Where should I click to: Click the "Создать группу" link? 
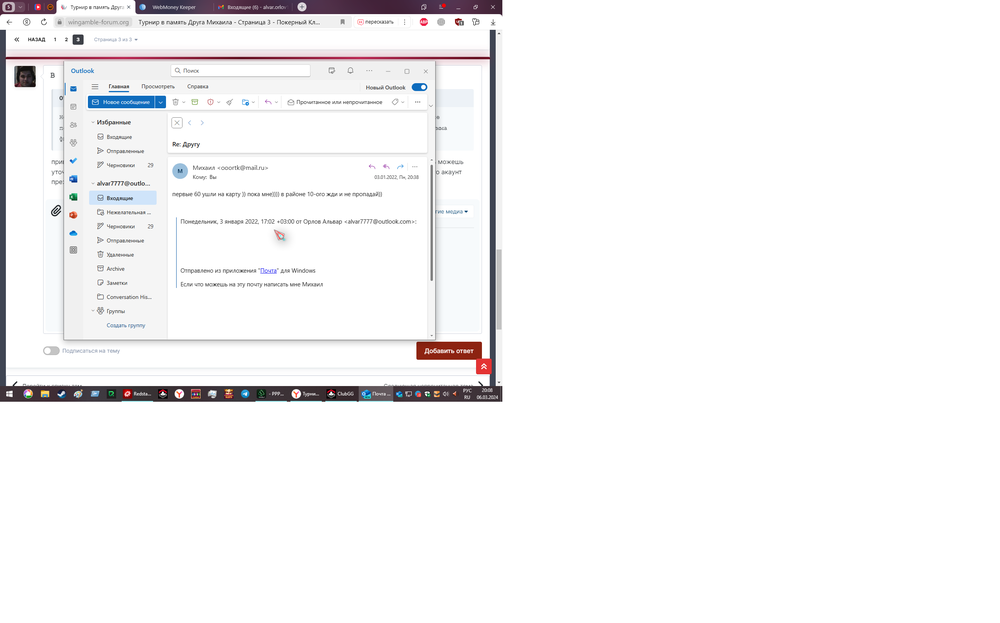(126, 325)
